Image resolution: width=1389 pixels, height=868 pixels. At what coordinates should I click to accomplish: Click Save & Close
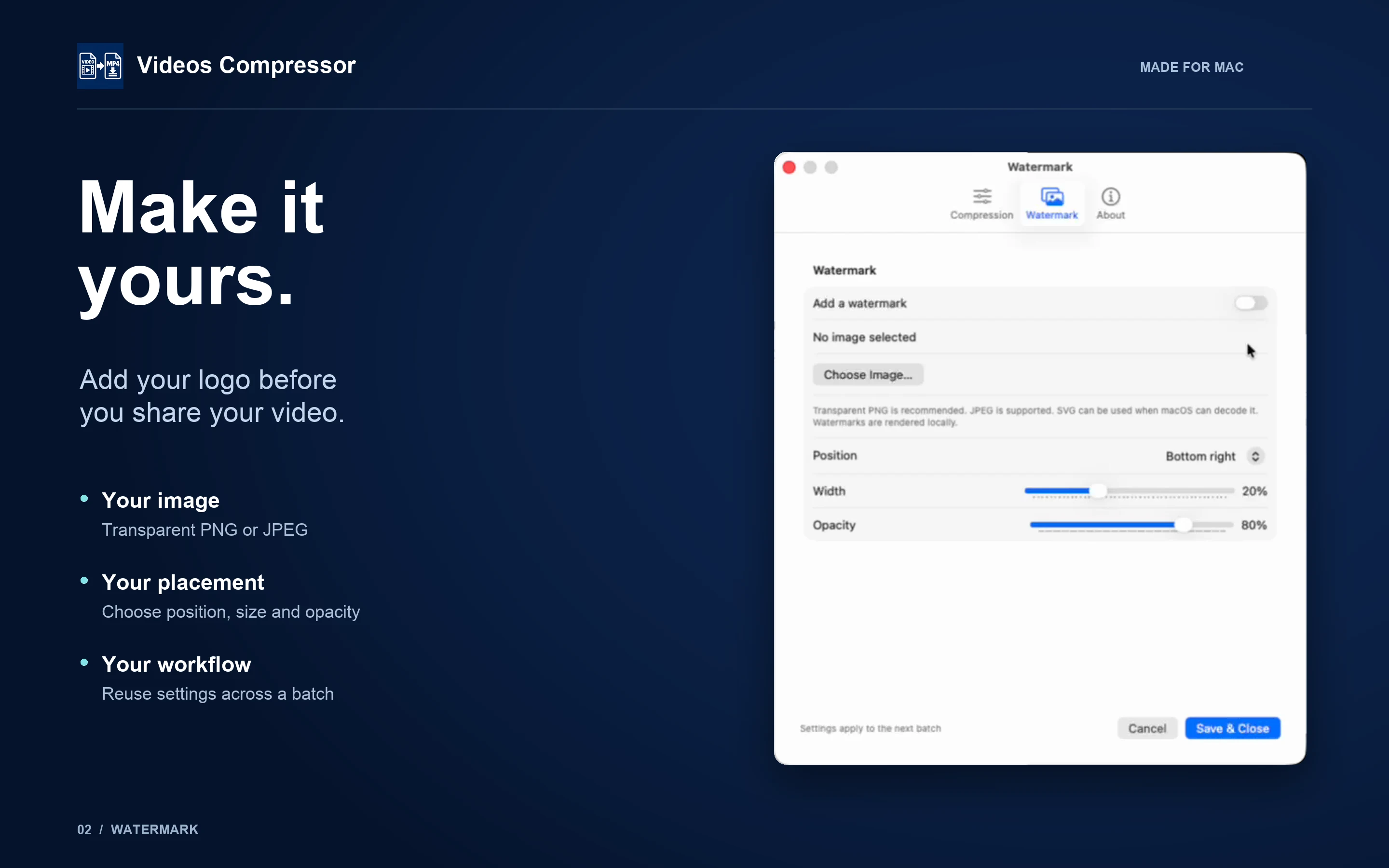click(1232, 729)
